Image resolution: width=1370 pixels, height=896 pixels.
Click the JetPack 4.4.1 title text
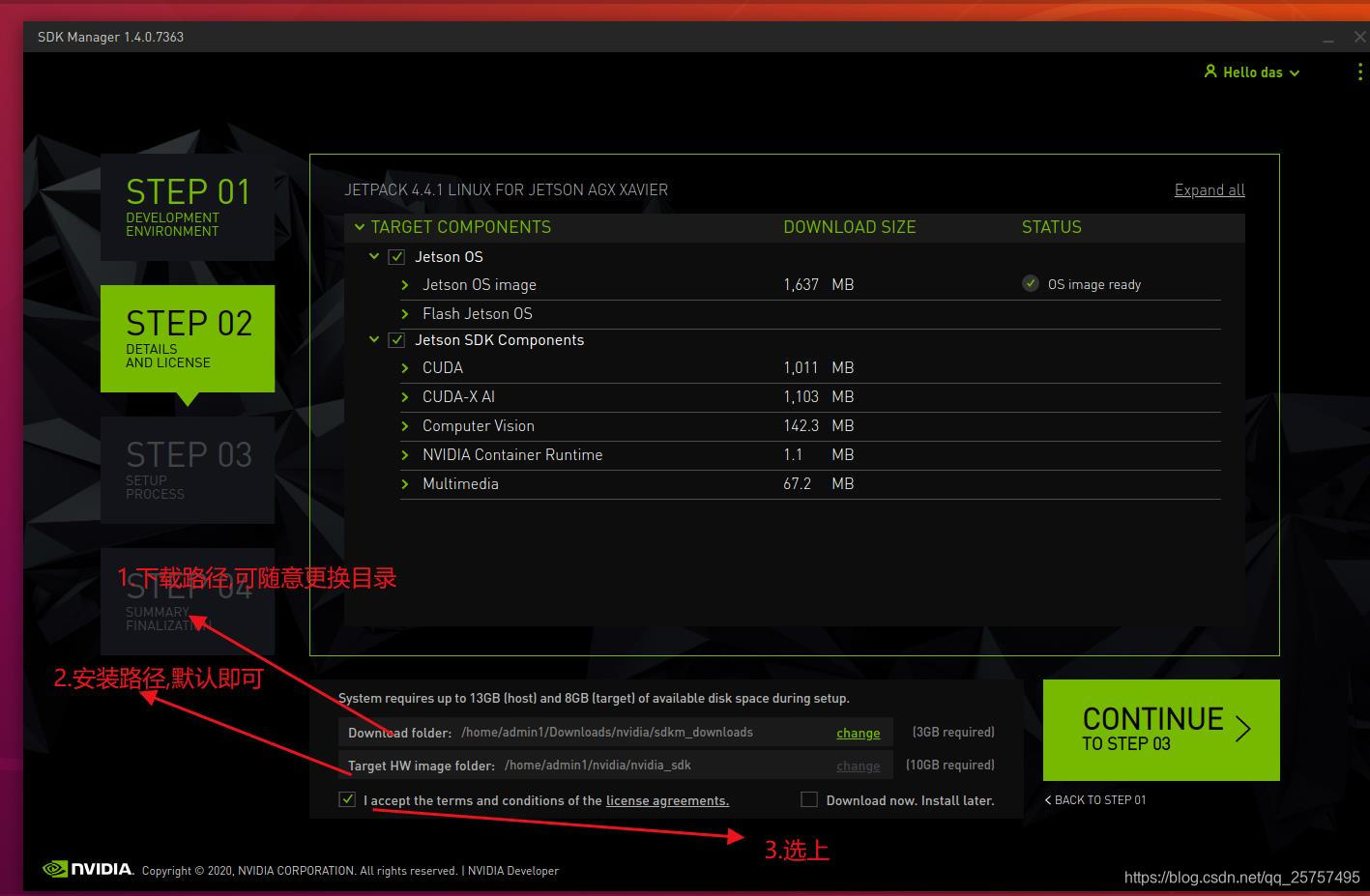click(507, 189)
